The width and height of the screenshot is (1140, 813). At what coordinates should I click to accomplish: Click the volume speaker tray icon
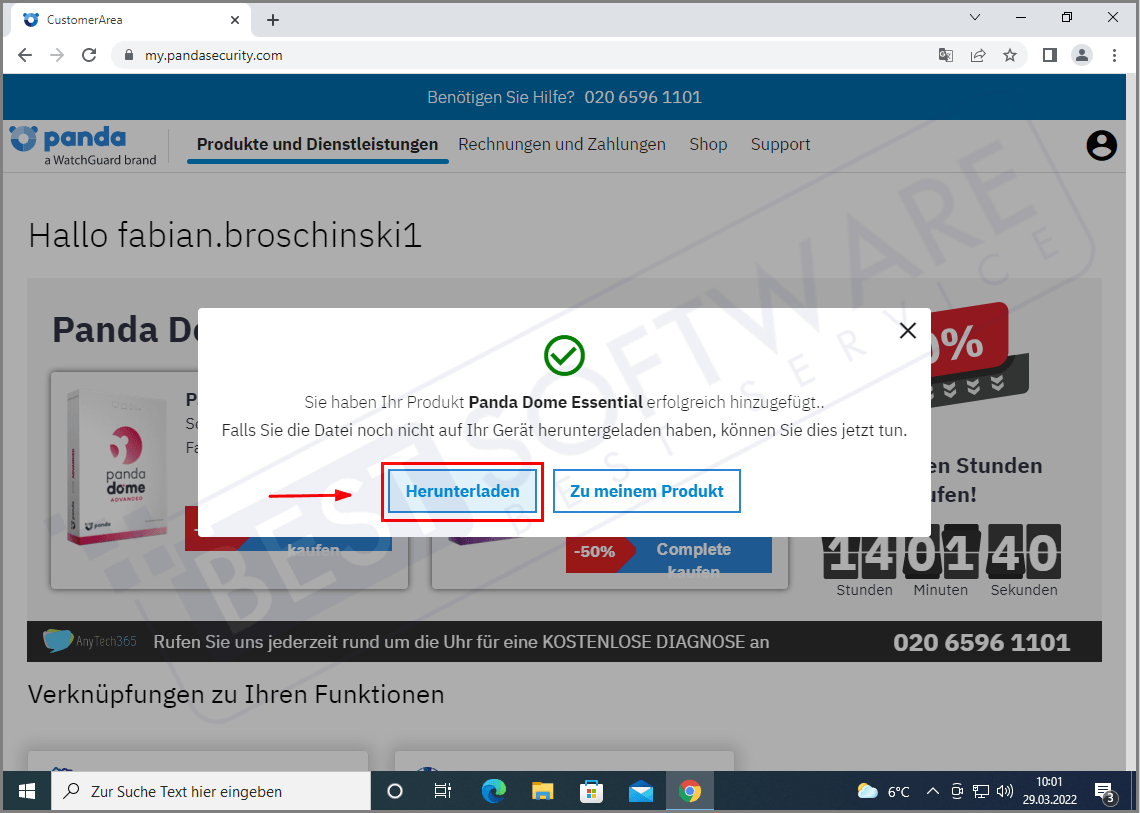[1005, 791]
